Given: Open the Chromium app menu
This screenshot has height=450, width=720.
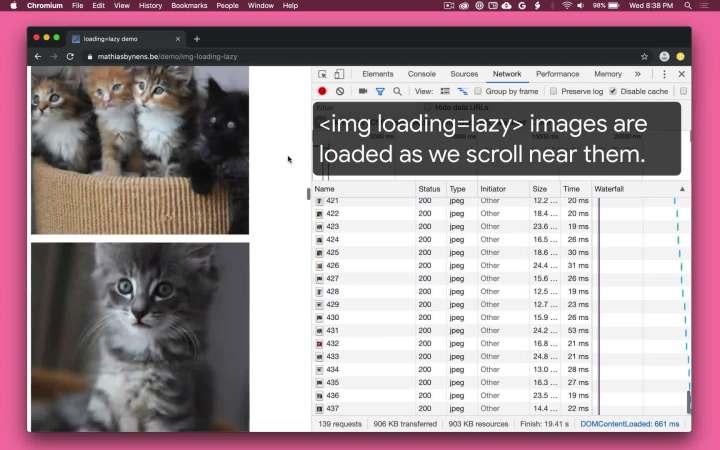Looking at the screenshot, I should click(x=45, y=6).
